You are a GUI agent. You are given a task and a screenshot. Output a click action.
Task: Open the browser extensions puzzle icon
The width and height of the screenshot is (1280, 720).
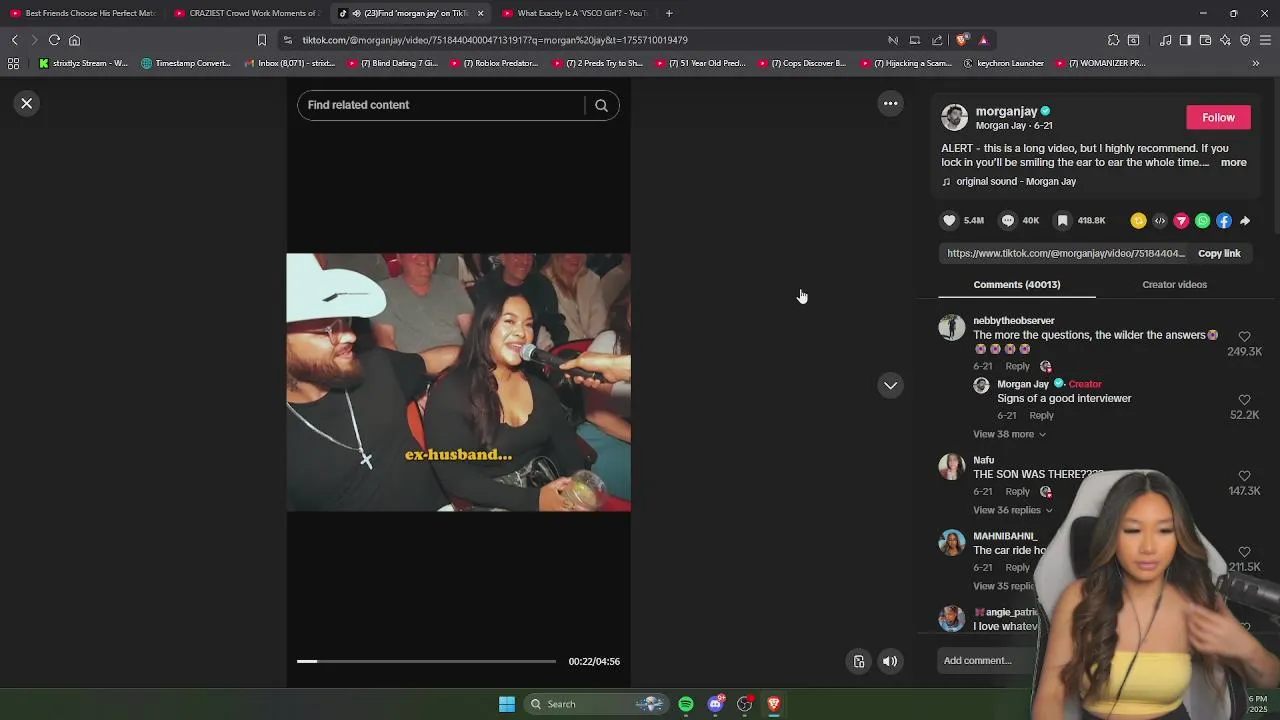[x=1113, y=40]
